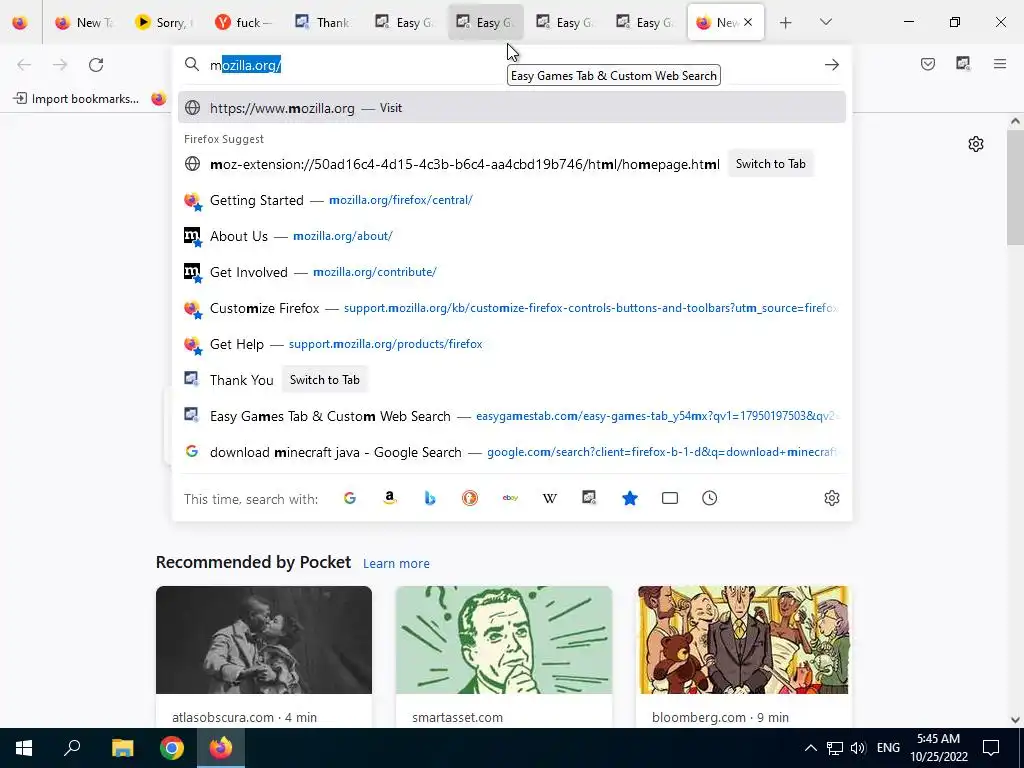Visit https://www.mozilla.org suggestion
Screen dimensions: 1024x768
511,108
